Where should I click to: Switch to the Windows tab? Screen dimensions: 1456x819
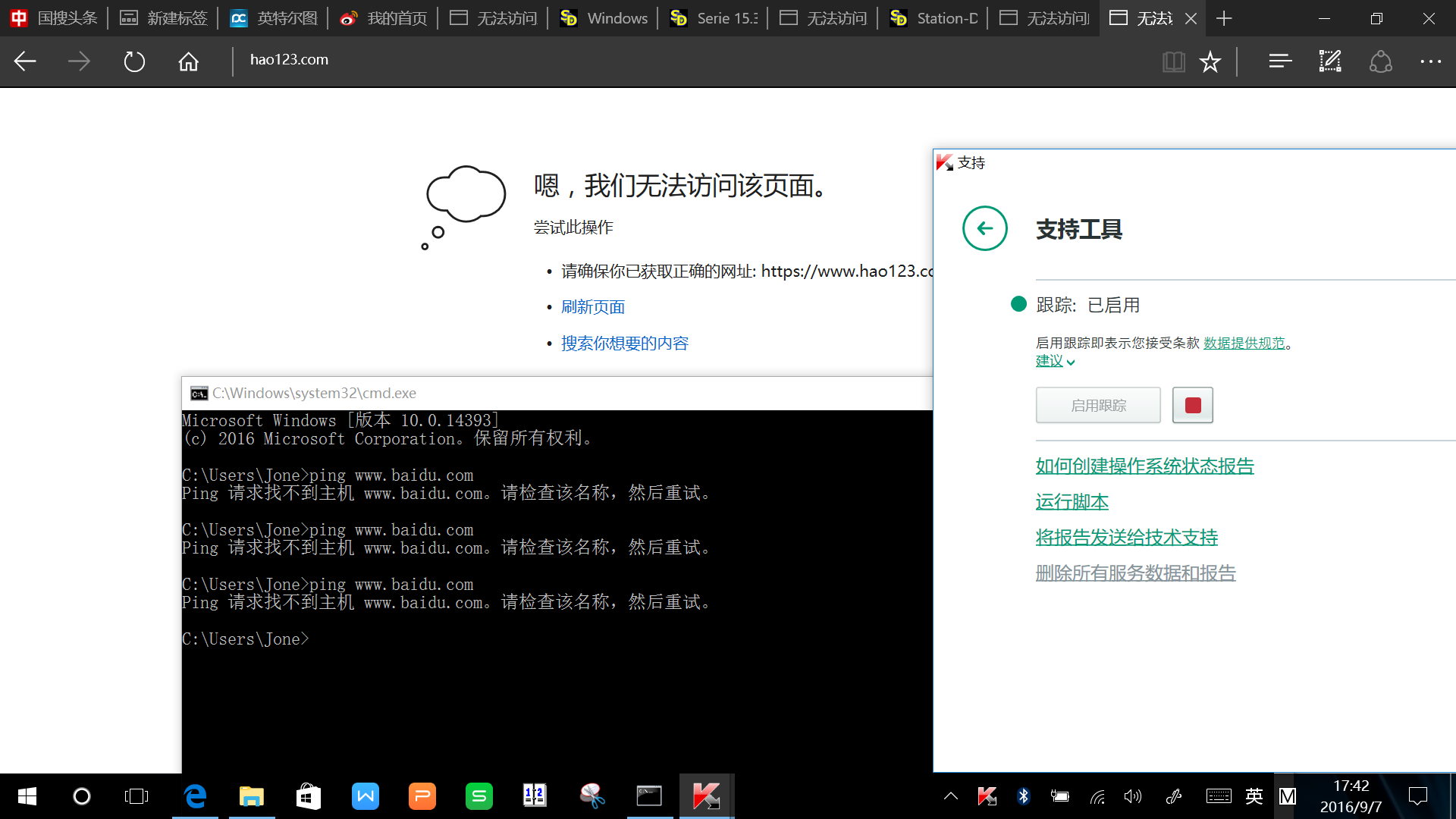(x=604, y=18)
